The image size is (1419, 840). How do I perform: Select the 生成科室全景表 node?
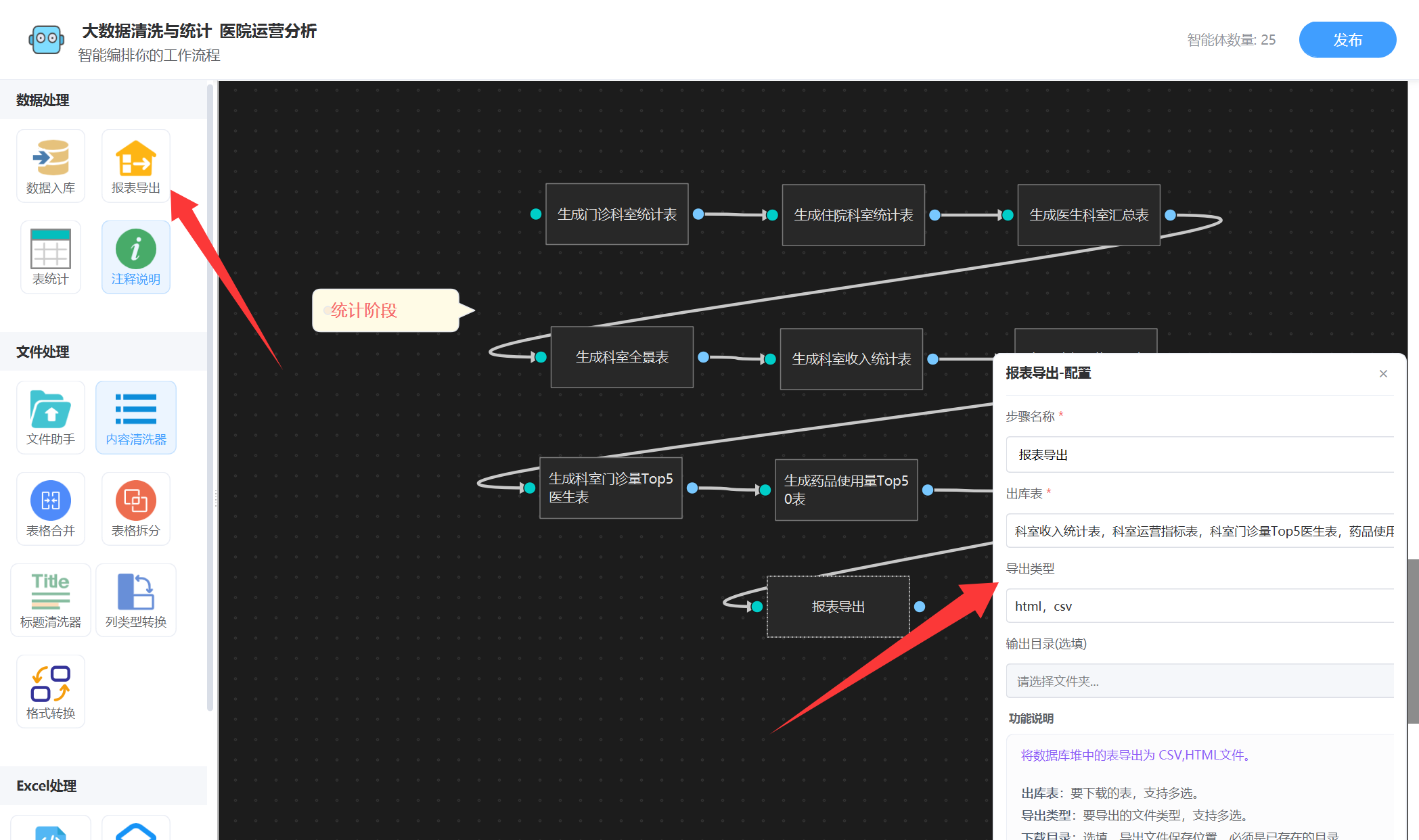622,357
